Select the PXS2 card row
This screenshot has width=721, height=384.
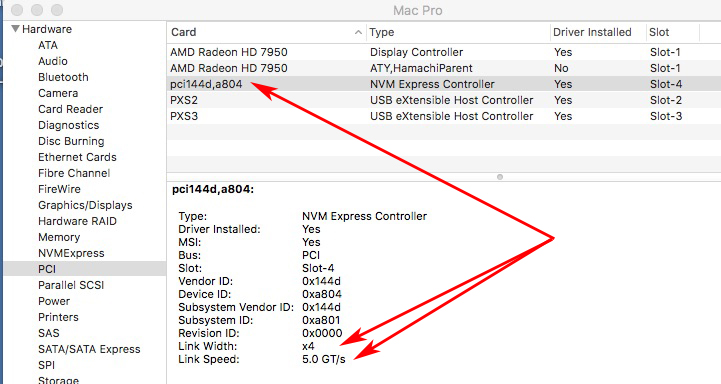444,100
